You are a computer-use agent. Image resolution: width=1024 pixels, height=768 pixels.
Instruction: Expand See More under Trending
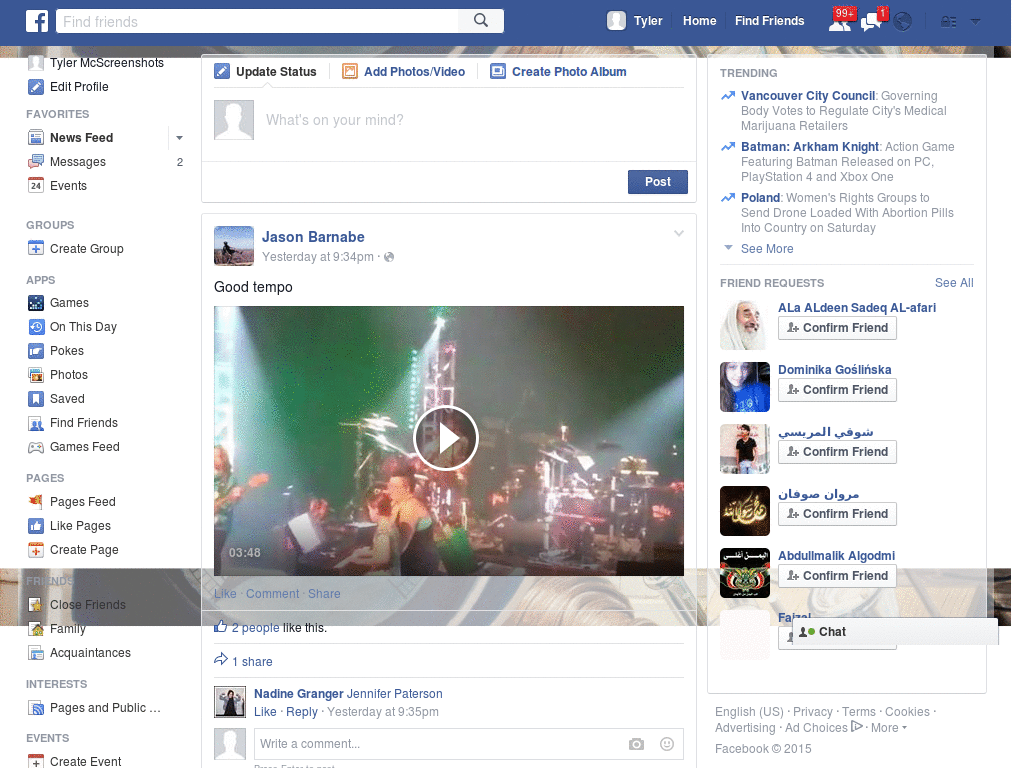tap(767, 249)
